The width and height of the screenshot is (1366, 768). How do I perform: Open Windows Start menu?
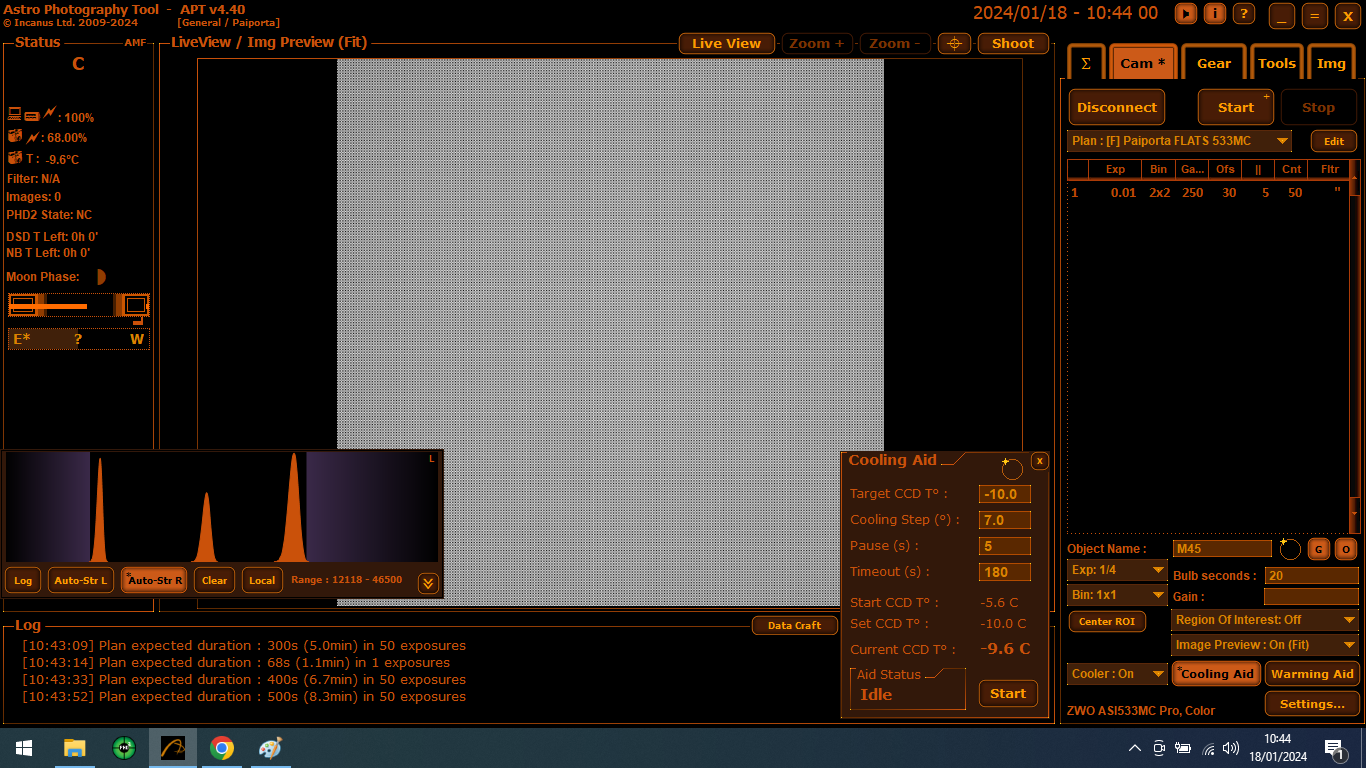pos(24,748)
